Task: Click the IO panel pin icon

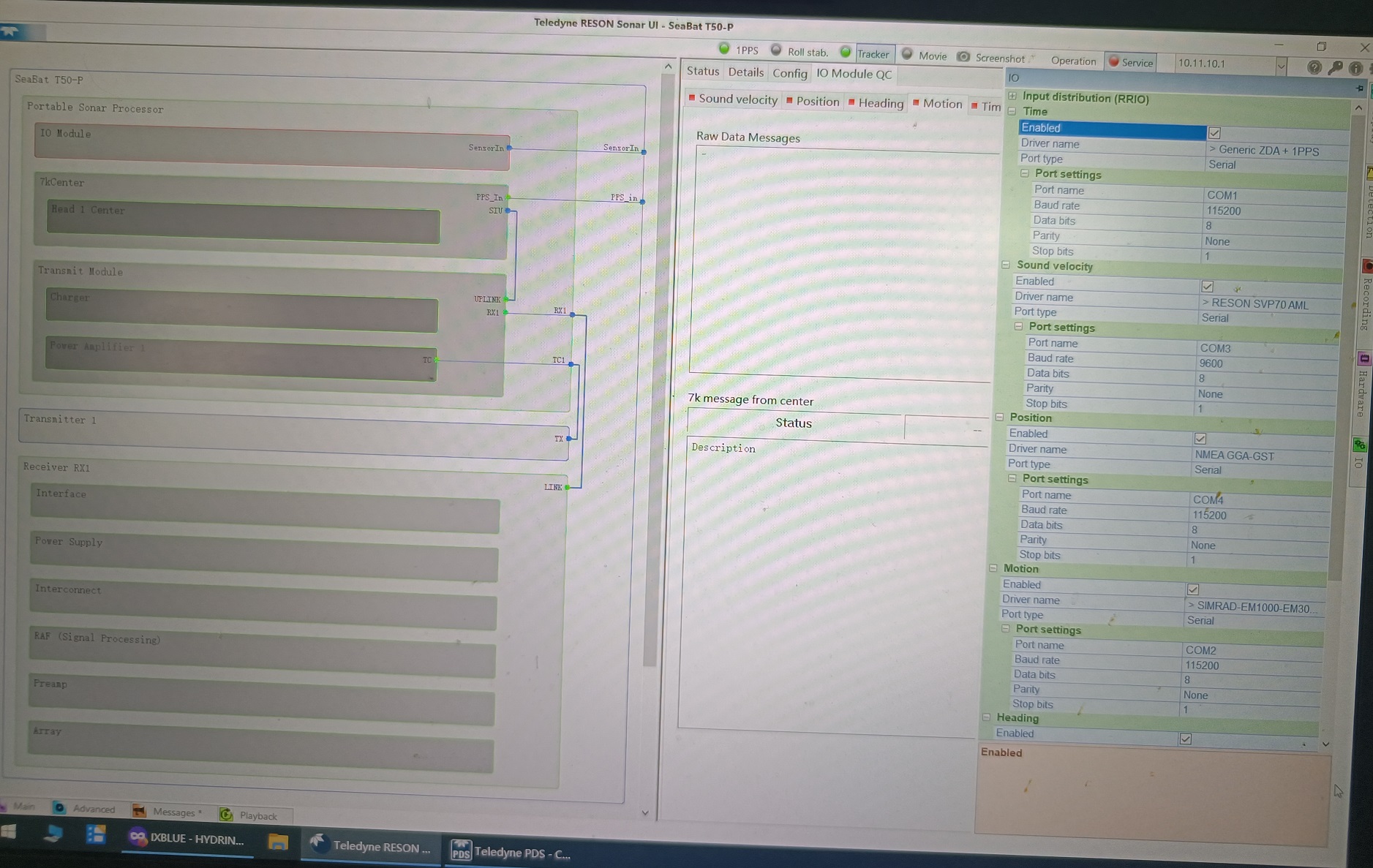Action: (x=1360, y=88)
